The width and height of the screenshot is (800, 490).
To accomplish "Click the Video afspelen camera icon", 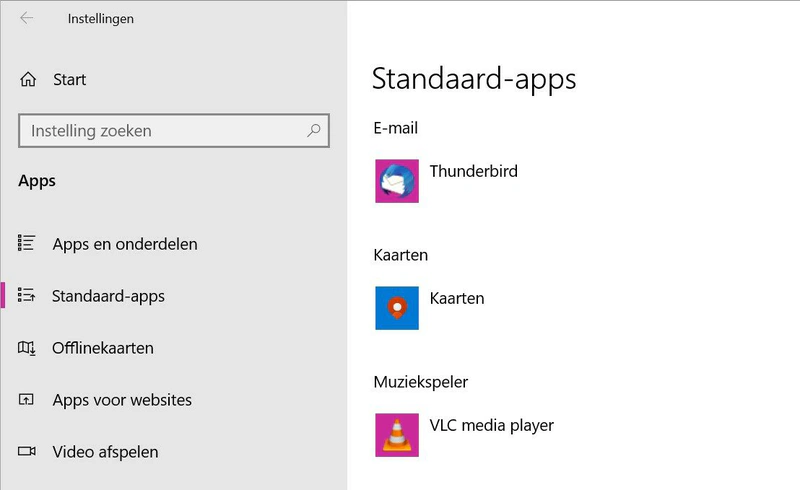I will coord(27,451).
